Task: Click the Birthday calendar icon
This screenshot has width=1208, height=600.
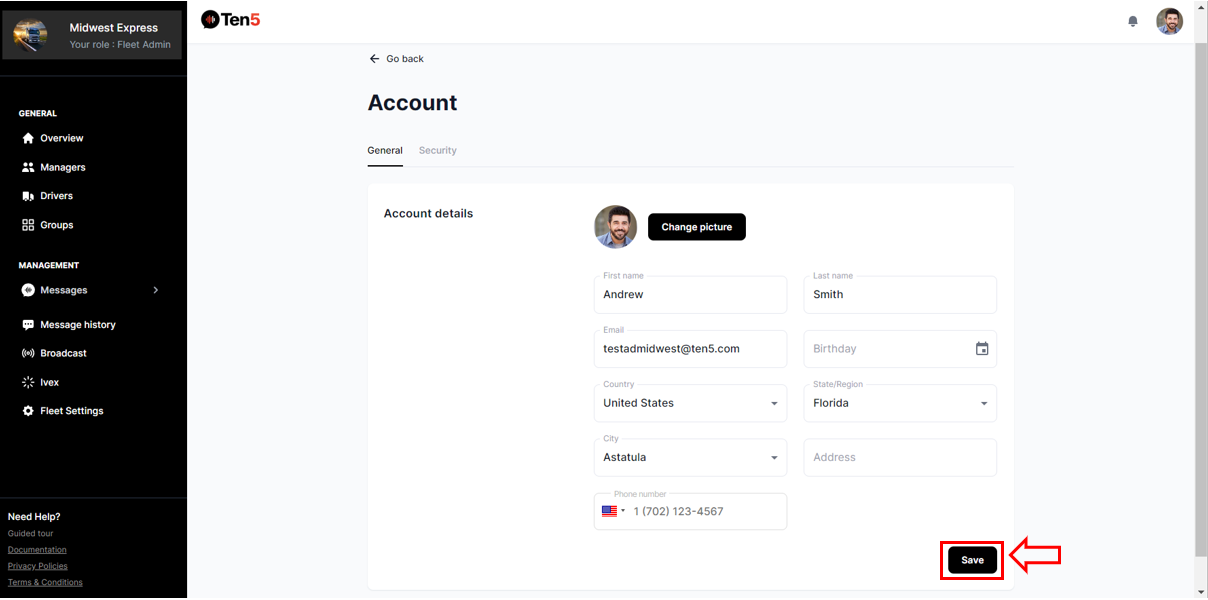Action: point(982,349)
